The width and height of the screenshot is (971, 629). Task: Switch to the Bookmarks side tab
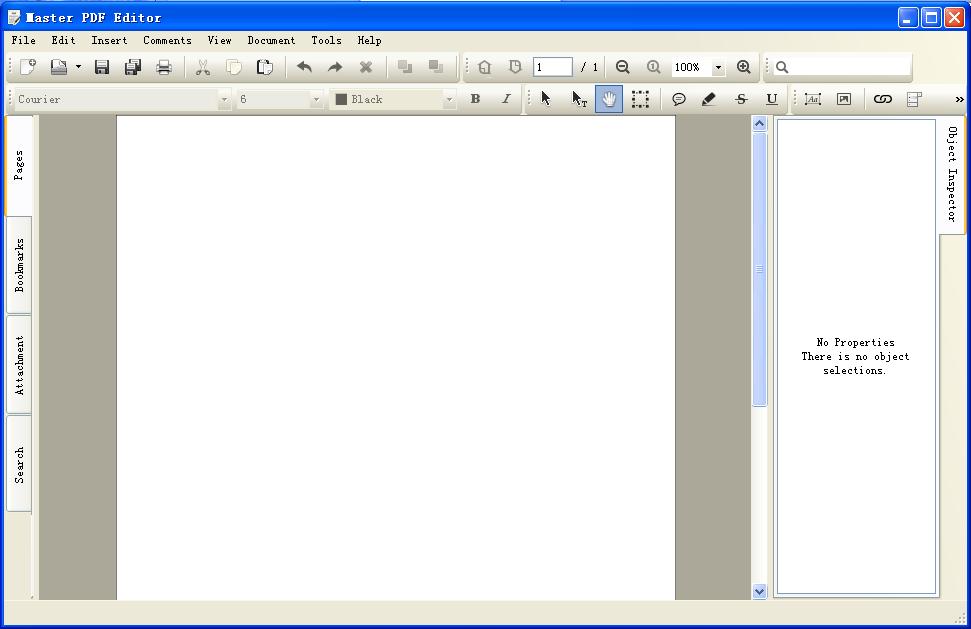[x=19, y=265]
